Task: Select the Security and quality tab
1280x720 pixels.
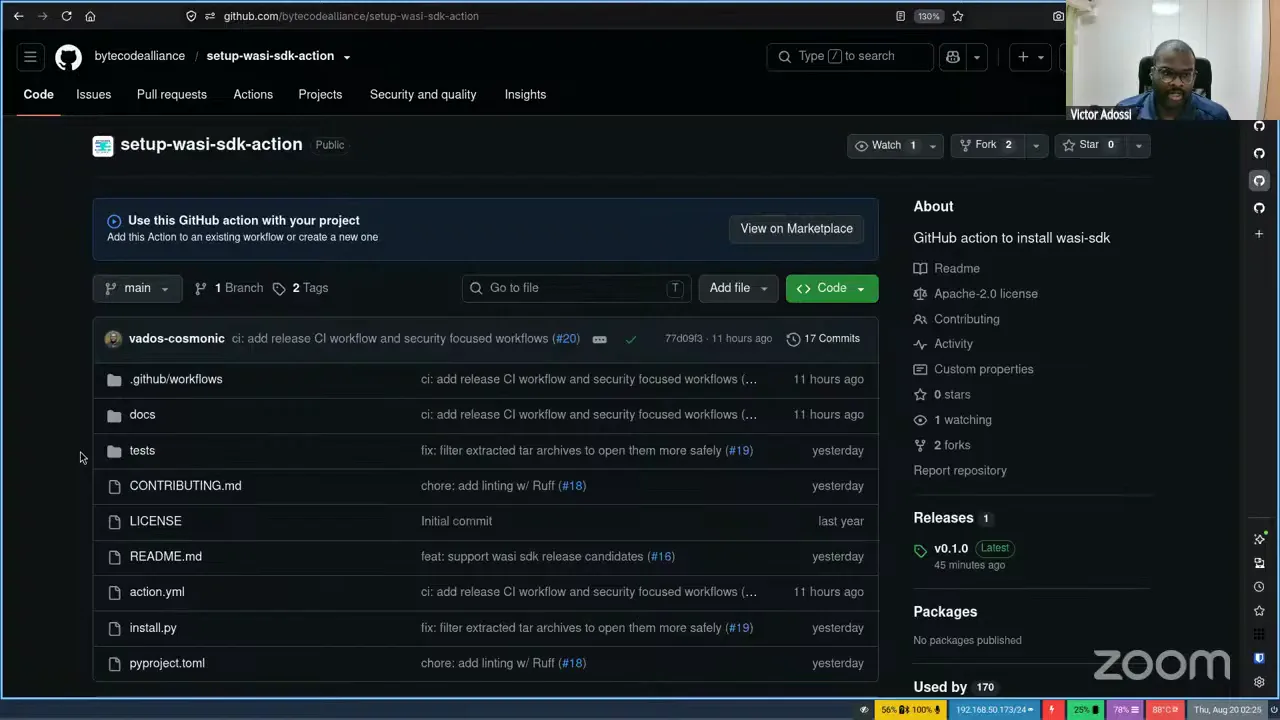Action: click(x=423, y=94)
